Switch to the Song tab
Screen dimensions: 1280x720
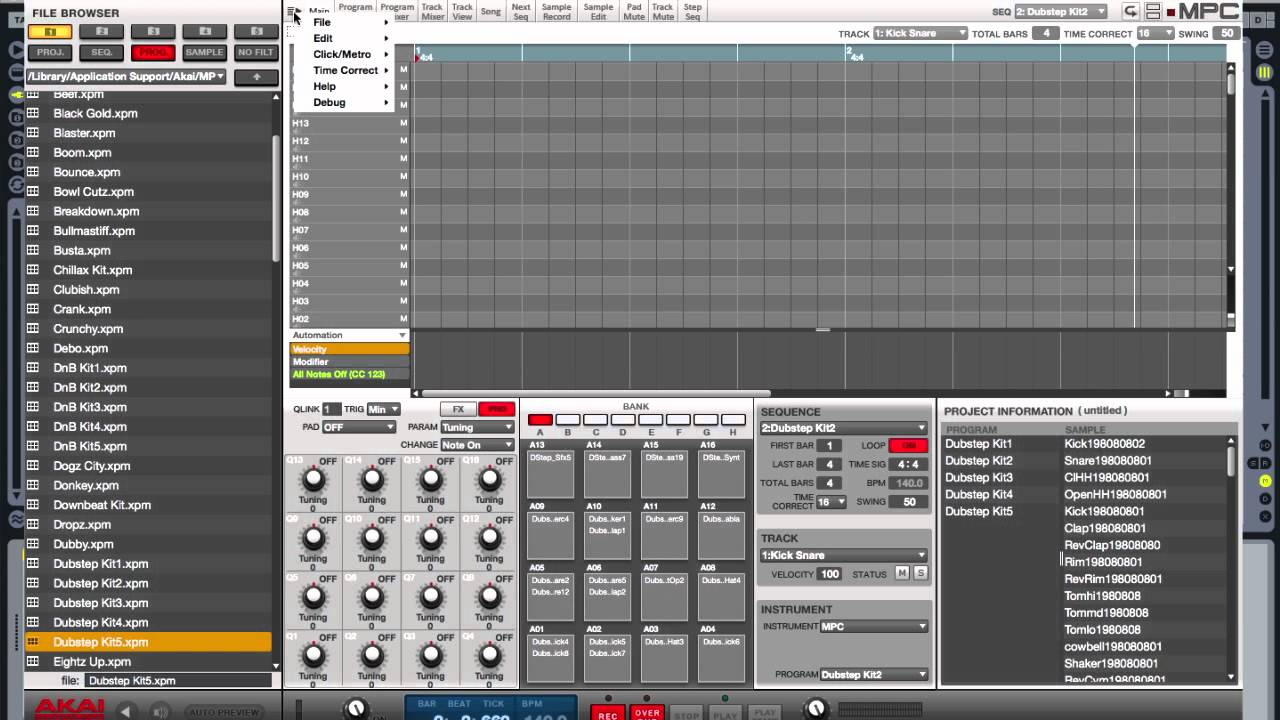(x=490, y=12)
